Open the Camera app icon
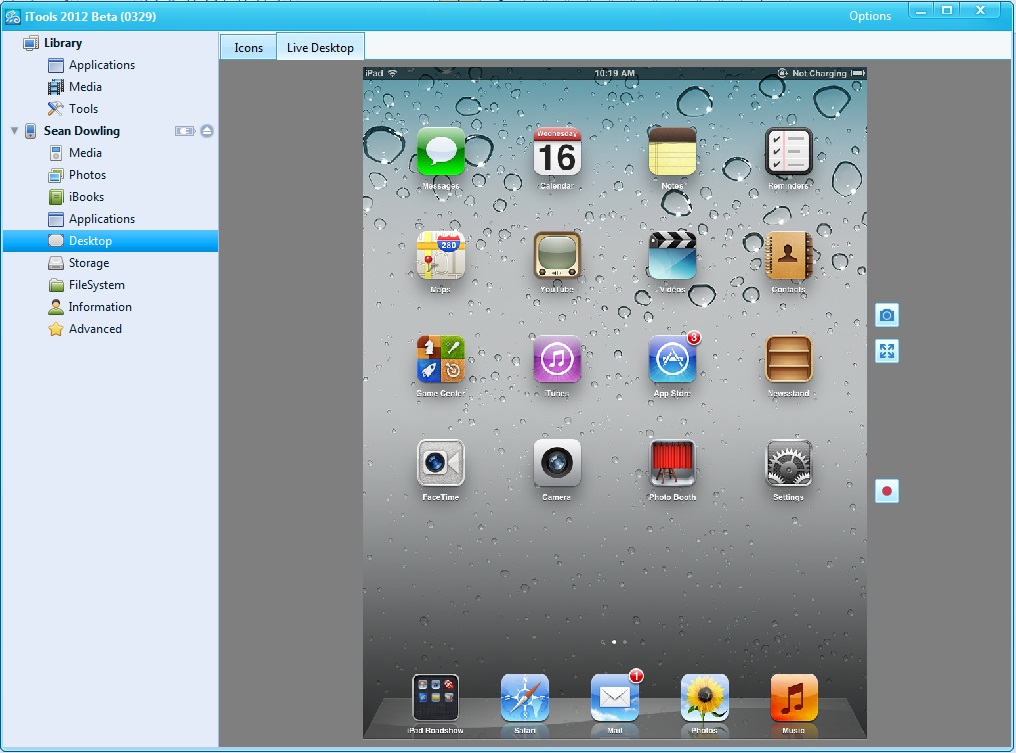The width and height of the screenshot is (1016, 753). [x=557, y=463]
